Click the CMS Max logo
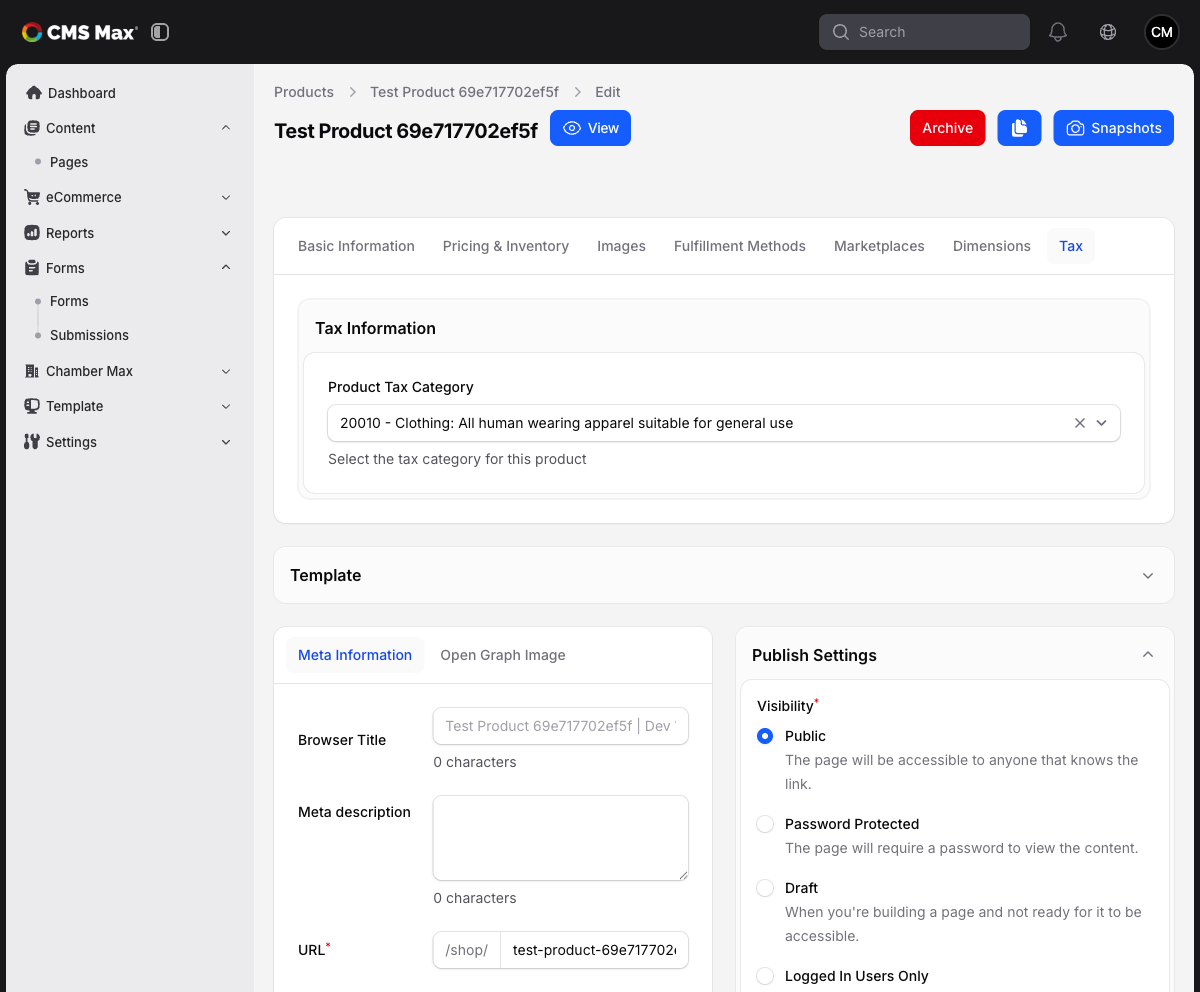This screenshot has width=1200, height=992. 80,32
